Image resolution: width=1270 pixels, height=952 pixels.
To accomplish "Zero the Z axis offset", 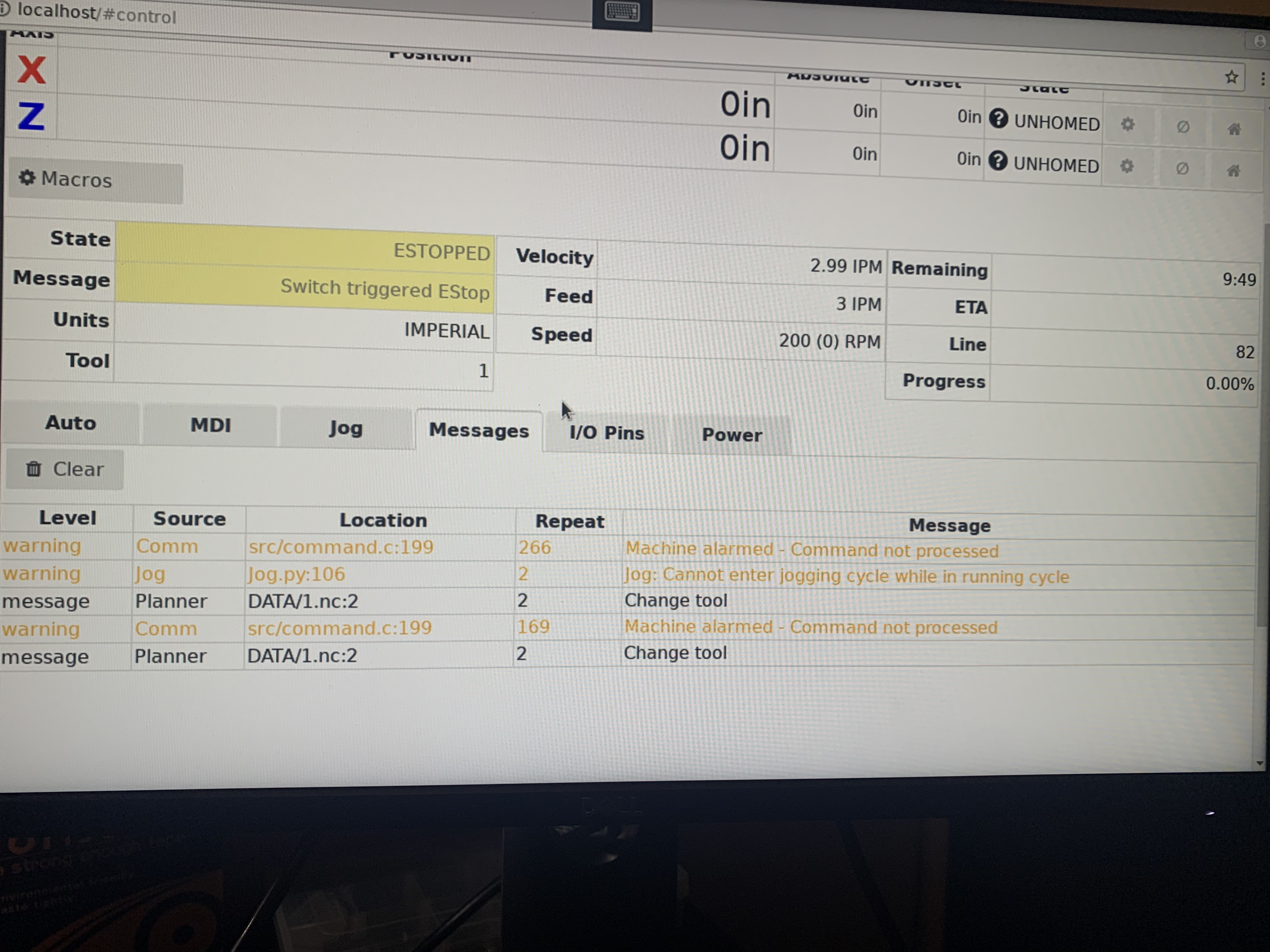I will [1181, 169].
